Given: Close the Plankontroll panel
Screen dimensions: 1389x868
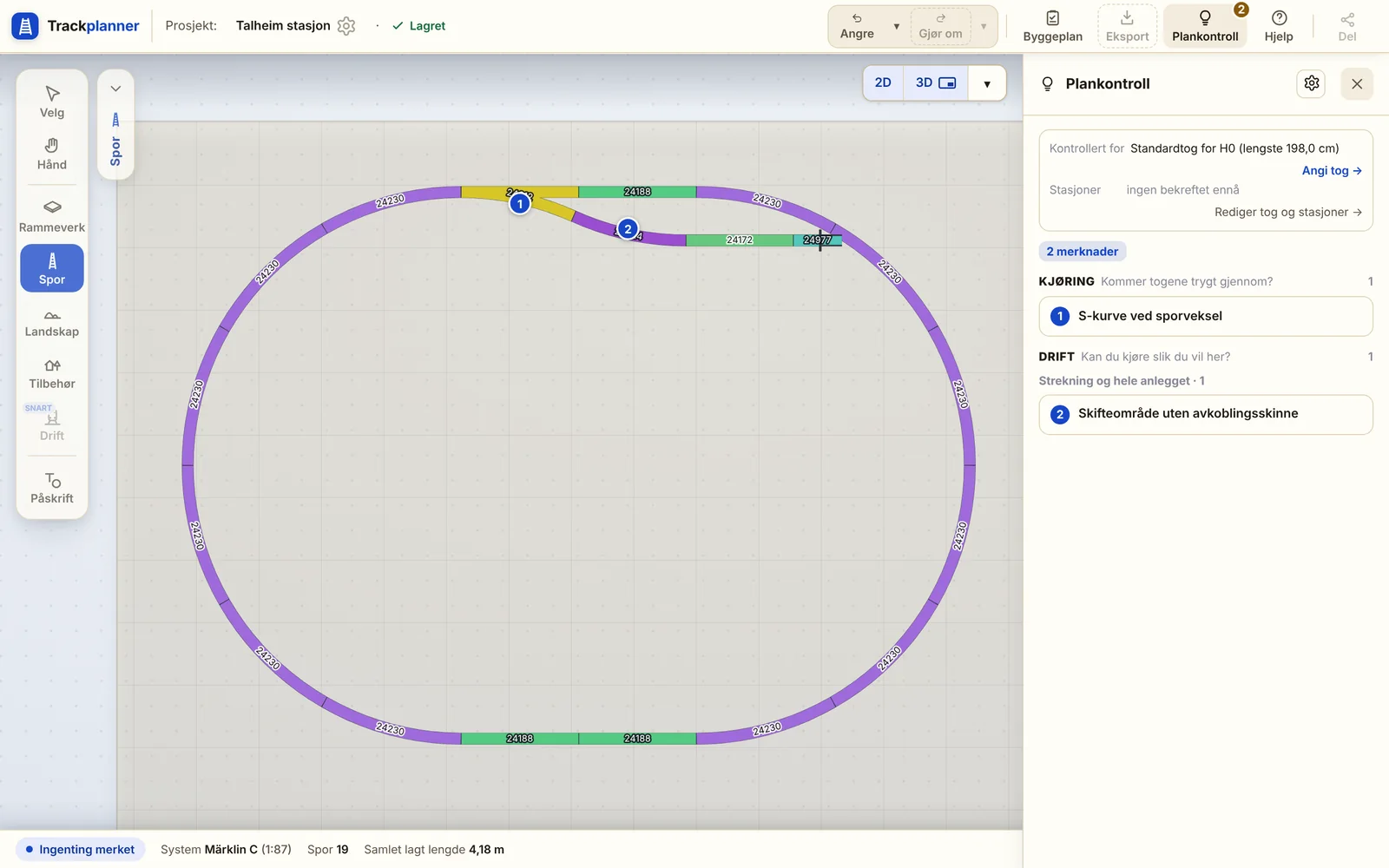Looking at the screenshot, I should tap(1357, 83).
